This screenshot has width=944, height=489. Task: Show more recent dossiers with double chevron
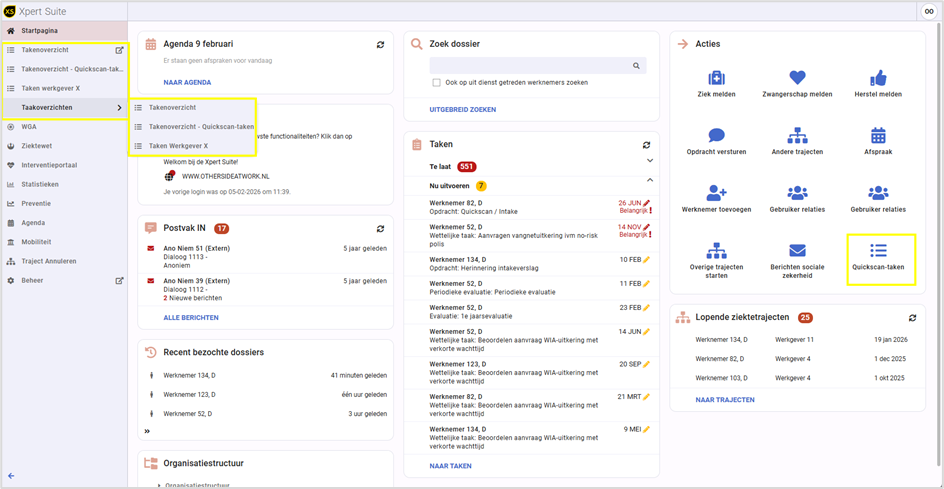click(147, 431)
